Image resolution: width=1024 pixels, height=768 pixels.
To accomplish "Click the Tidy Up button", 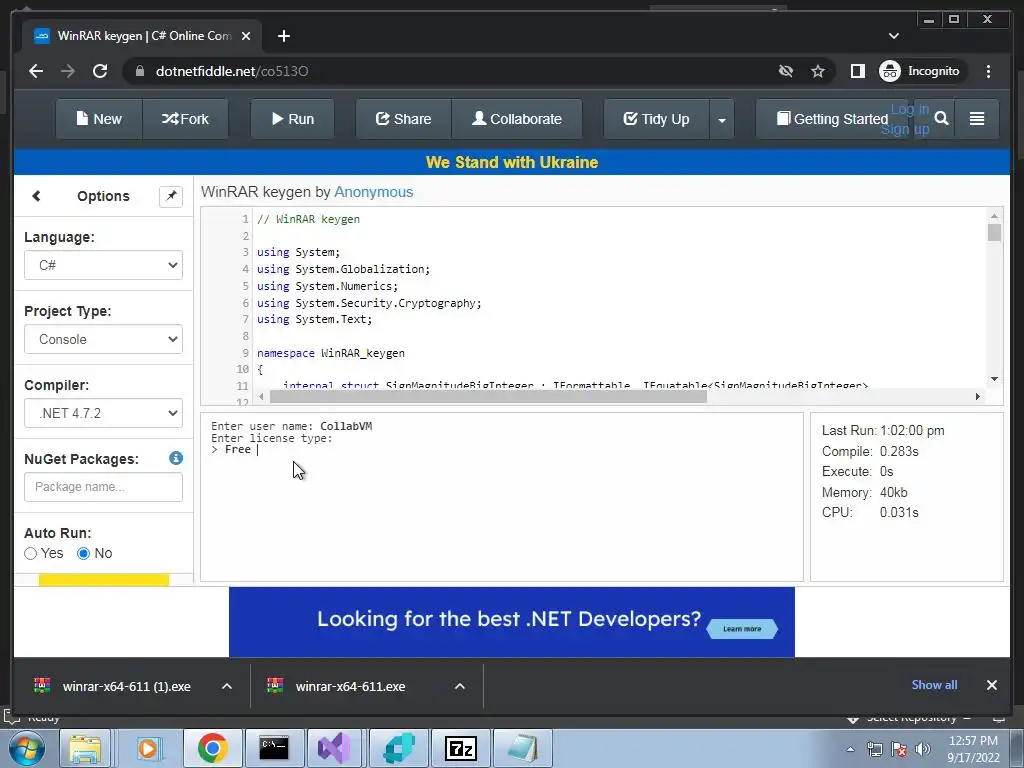I will (x=656, y=119).
